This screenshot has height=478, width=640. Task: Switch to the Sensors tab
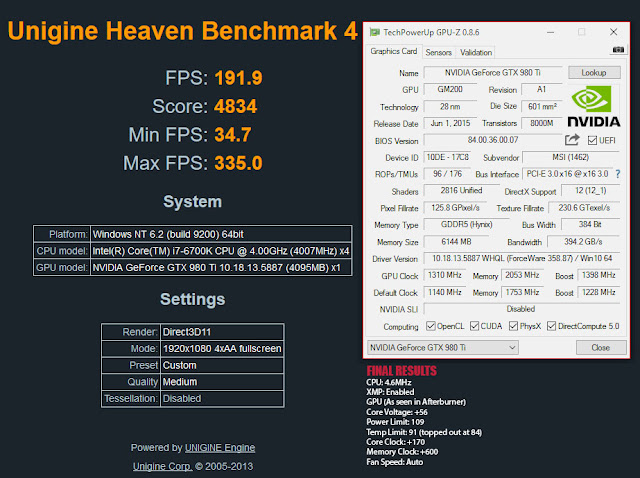click(438, 52)
